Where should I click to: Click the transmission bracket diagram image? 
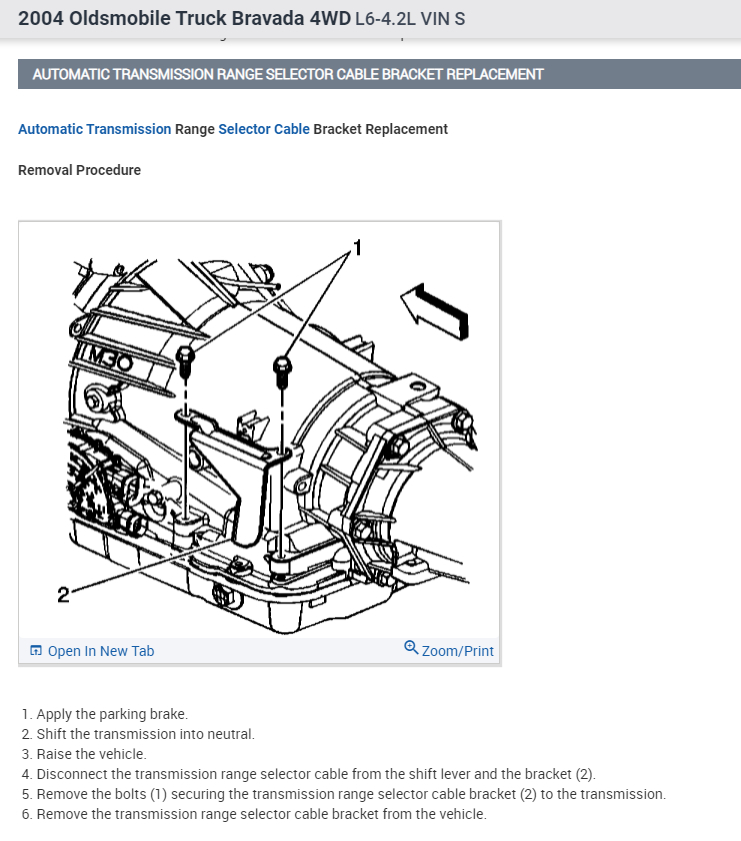pos(260,430)
